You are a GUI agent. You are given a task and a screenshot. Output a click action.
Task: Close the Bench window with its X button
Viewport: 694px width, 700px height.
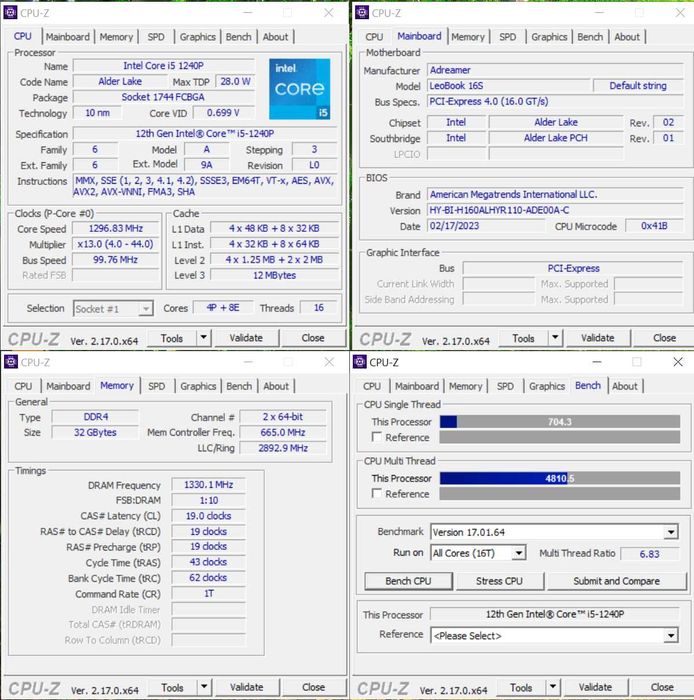coord(677,362)
